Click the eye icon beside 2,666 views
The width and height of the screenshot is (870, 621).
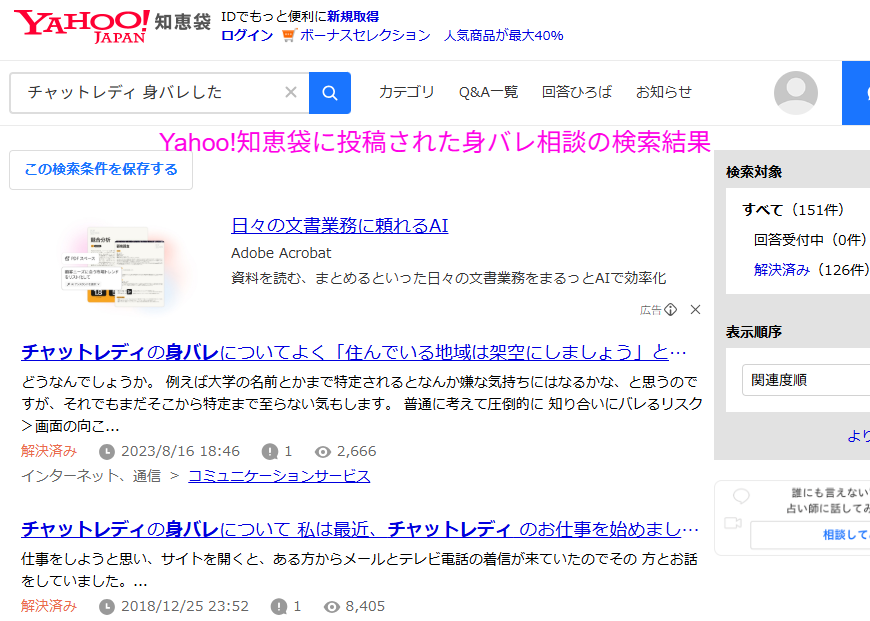coord(322,452)
